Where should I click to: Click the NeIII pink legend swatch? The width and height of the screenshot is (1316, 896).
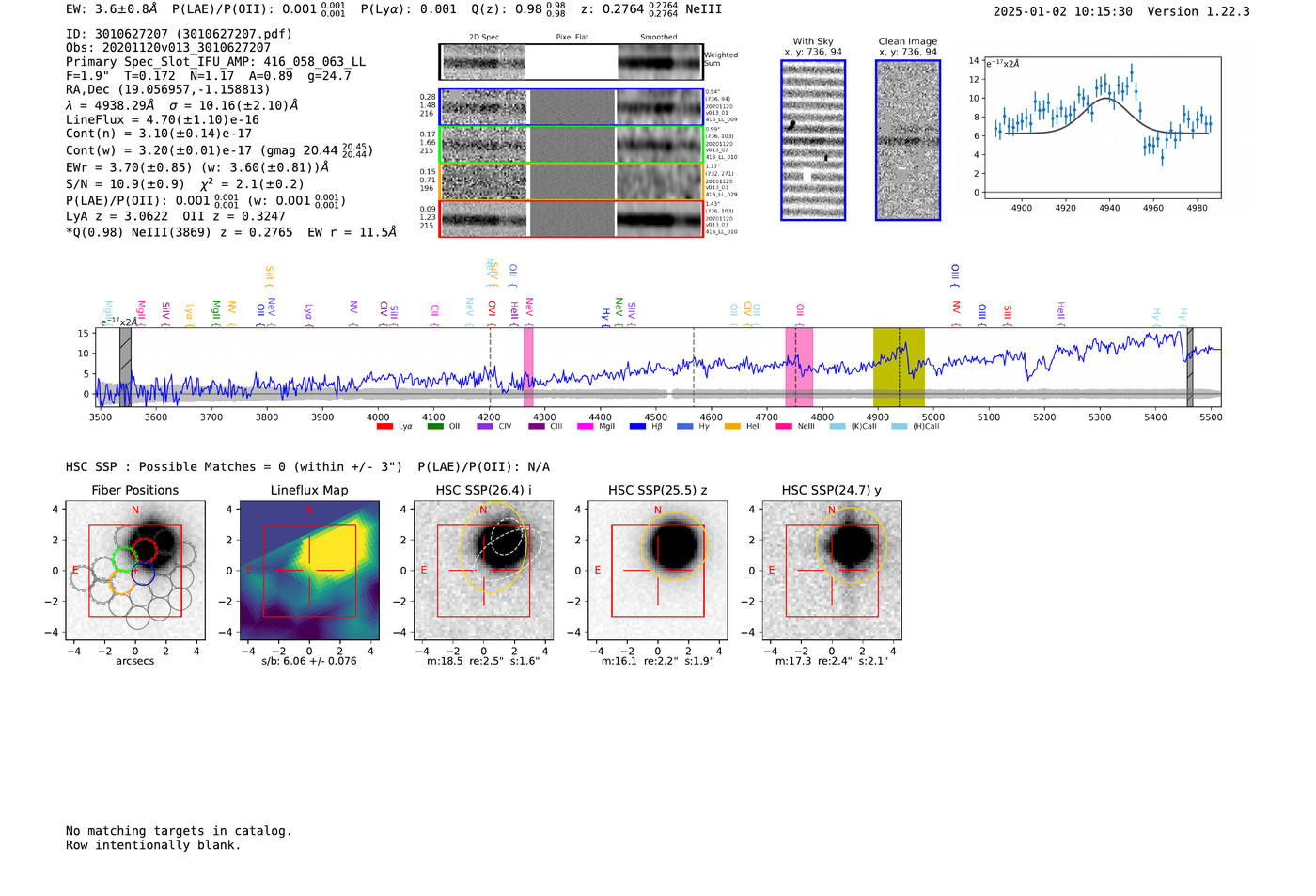(x=784, y=427)
